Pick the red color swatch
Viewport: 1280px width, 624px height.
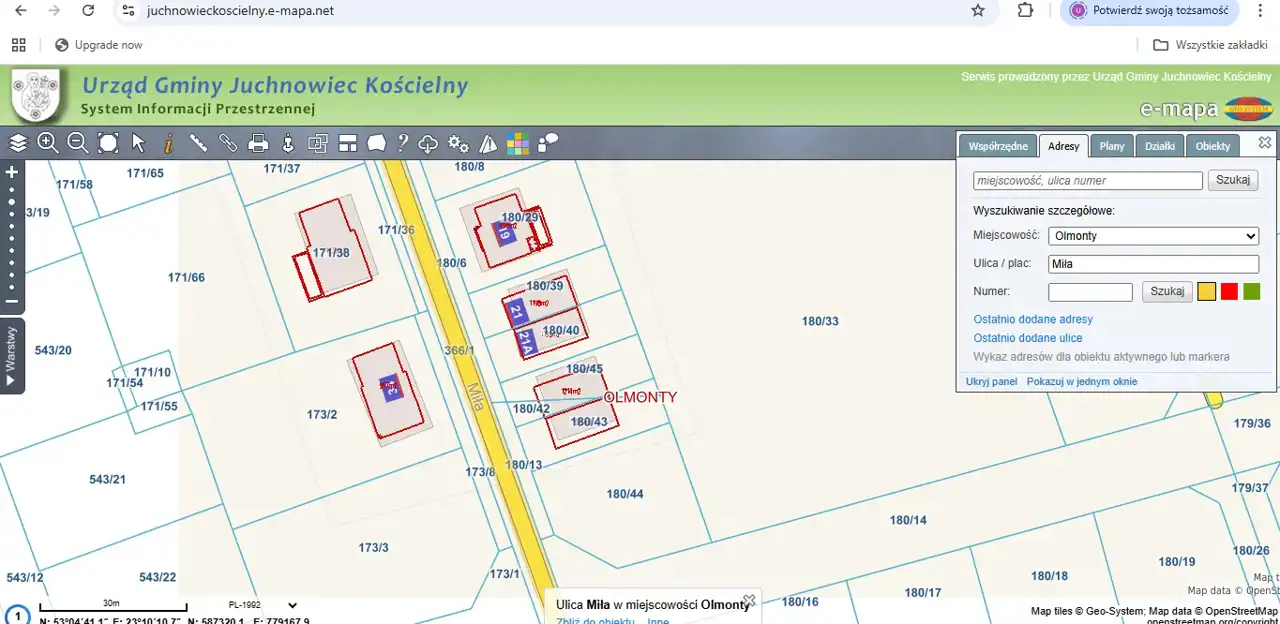pos(1229,292)
